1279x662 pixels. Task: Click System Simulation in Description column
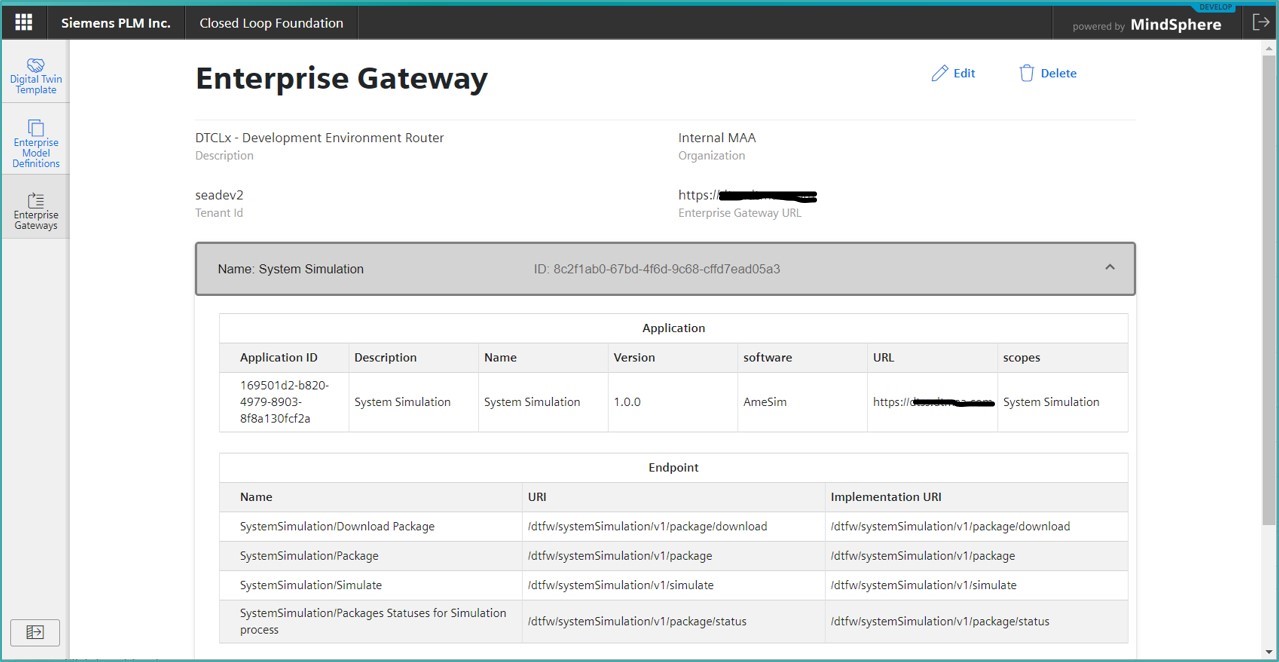[x=402, y=402]
